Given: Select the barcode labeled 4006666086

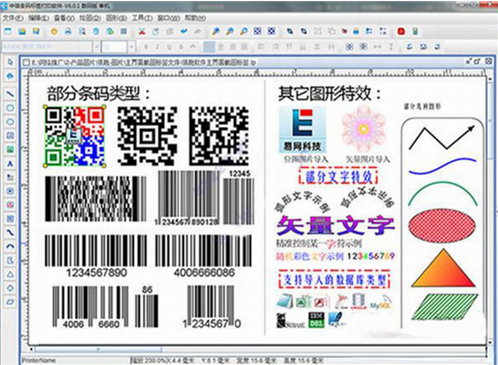Looking at the screenshot, I should pyautogui.click(x=203, y=256).
